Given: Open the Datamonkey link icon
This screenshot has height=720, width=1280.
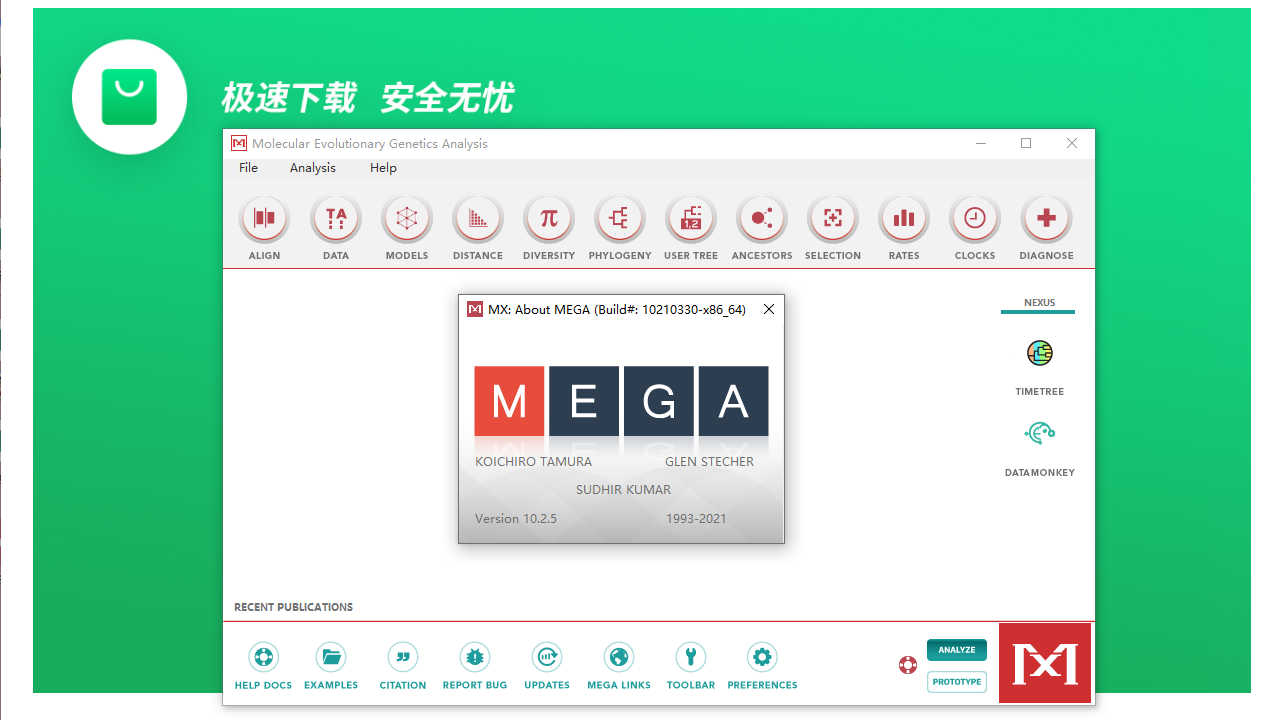Looking at the screenshot, I should [1039, 432].
